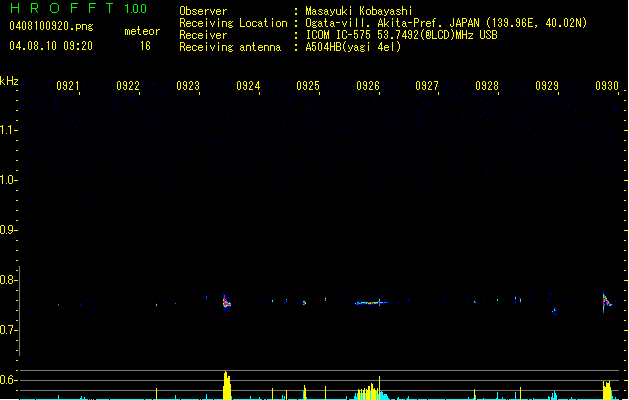Click the 0.7 kHz frequency axis label

click(7, 330)
